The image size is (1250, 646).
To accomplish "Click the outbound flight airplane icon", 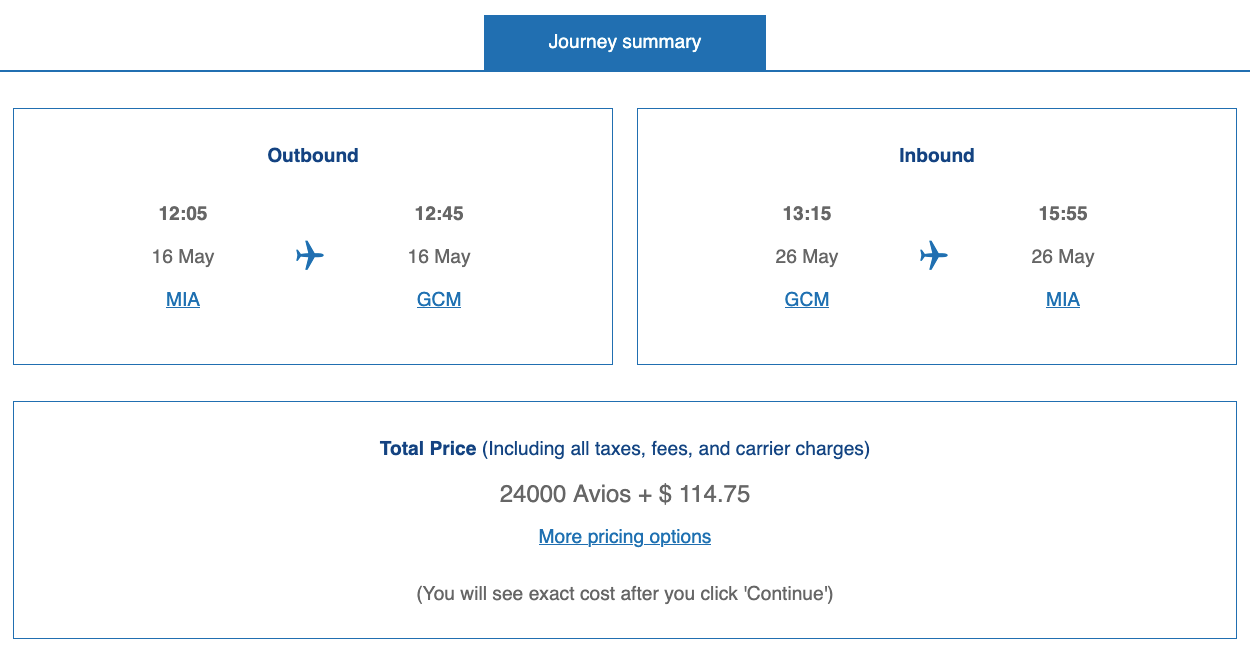I will click(310, 256).
